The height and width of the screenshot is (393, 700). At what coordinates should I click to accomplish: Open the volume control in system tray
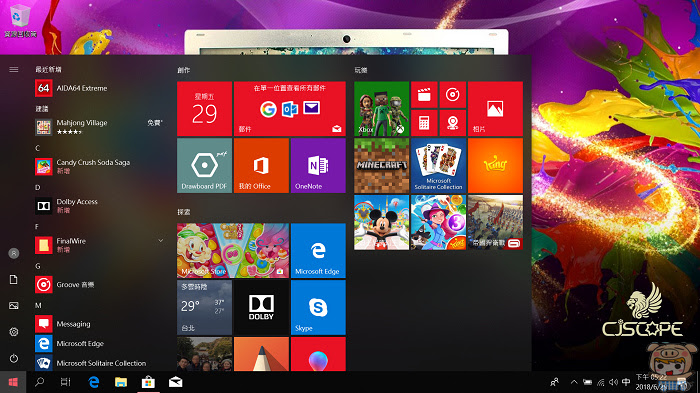tap(613, 382)
